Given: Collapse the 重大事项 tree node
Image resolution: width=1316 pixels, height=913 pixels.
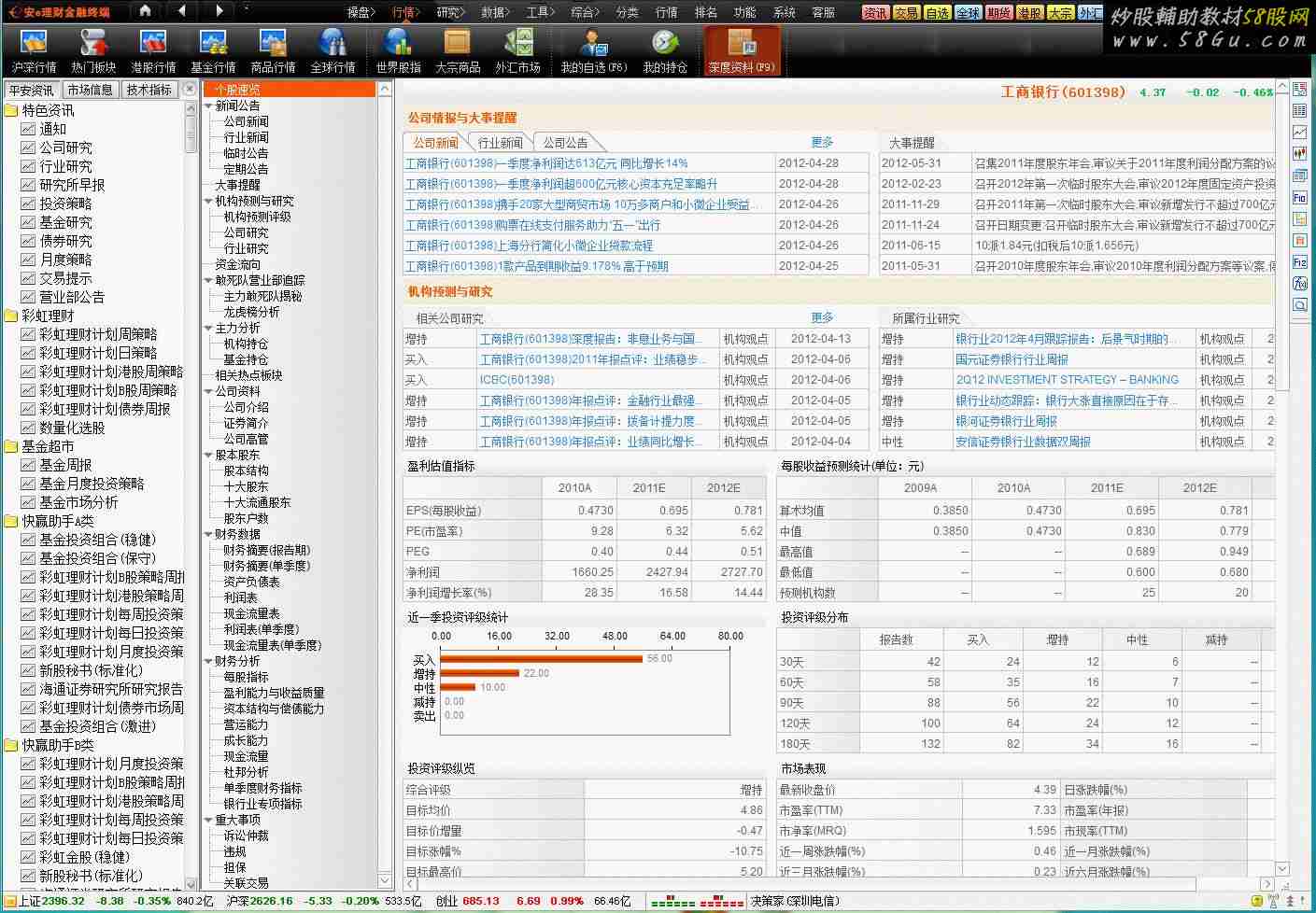Looking at the screenshot, I should pos(208,820).
